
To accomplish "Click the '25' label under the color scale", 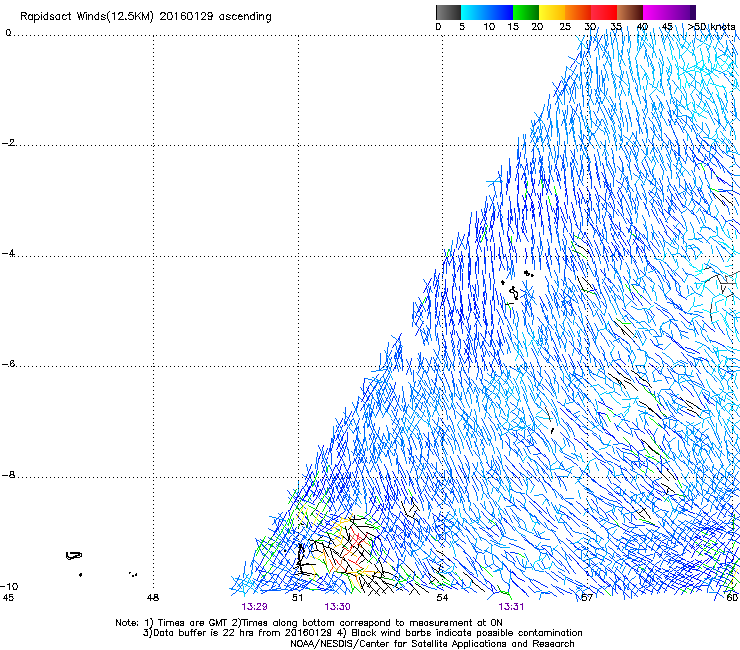I will pos(565,27).
